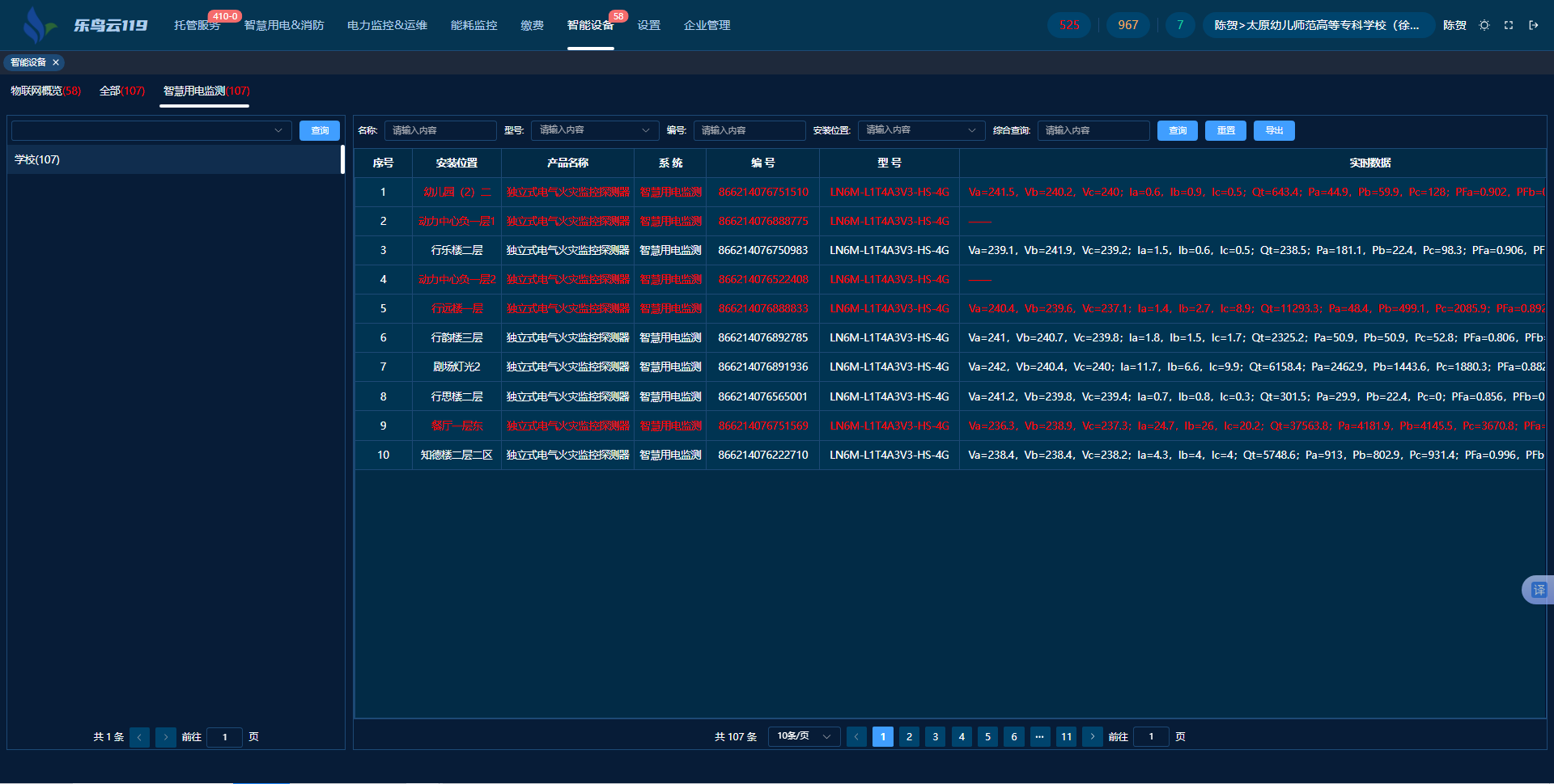Click the logout icon in the top bar
Viewport: 1554px width, 784px height.
coord(1533,25)
